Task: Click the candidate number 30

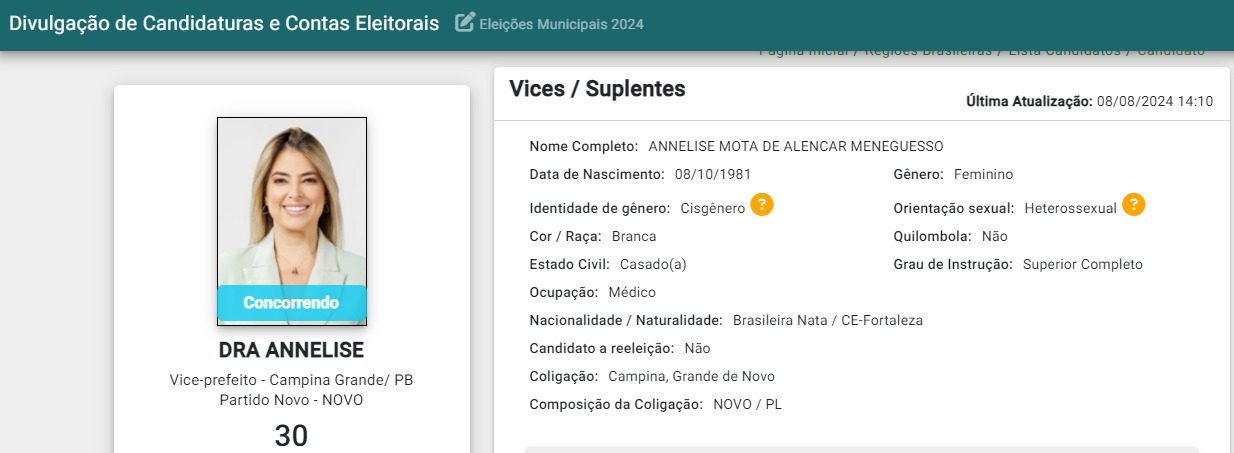Action: coord(291,436)
